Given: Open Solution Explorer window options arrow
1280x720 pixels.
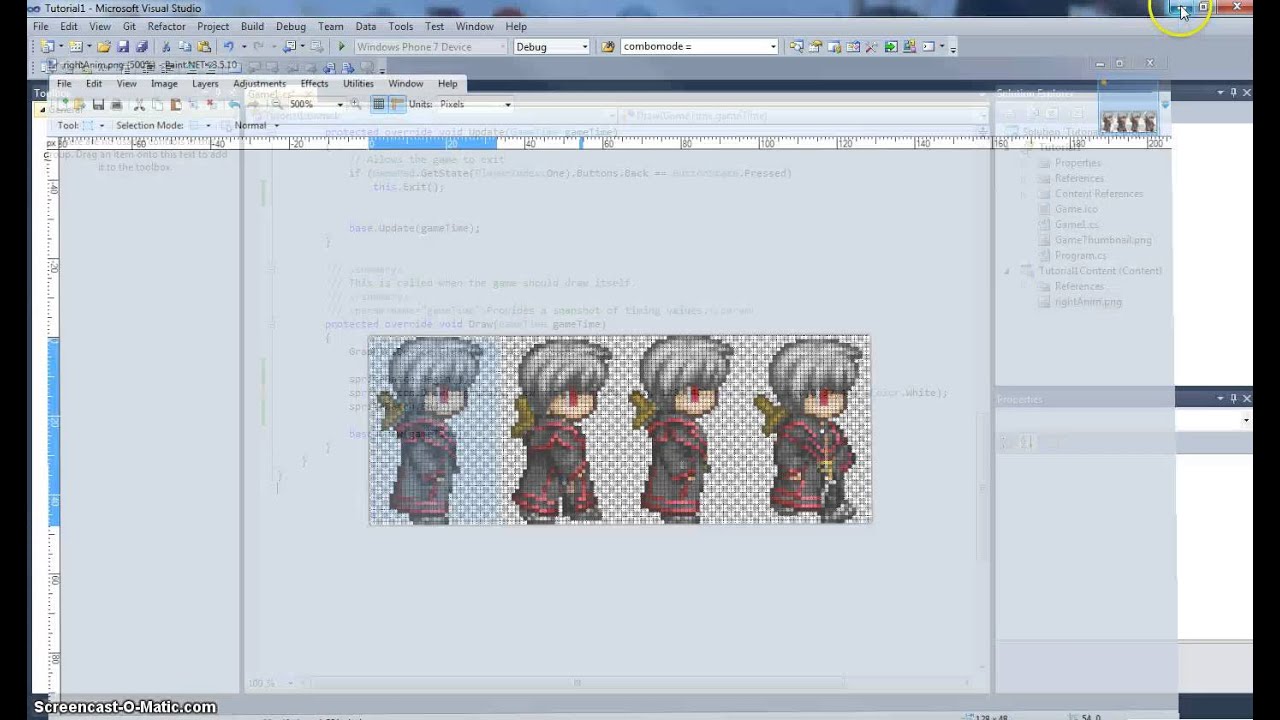Looking at the screenshot, I should 1220,92.
